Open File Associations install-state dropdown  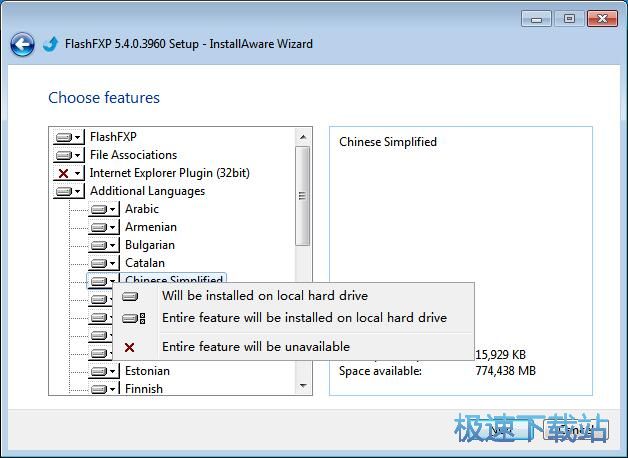click(x=68, y=155)
